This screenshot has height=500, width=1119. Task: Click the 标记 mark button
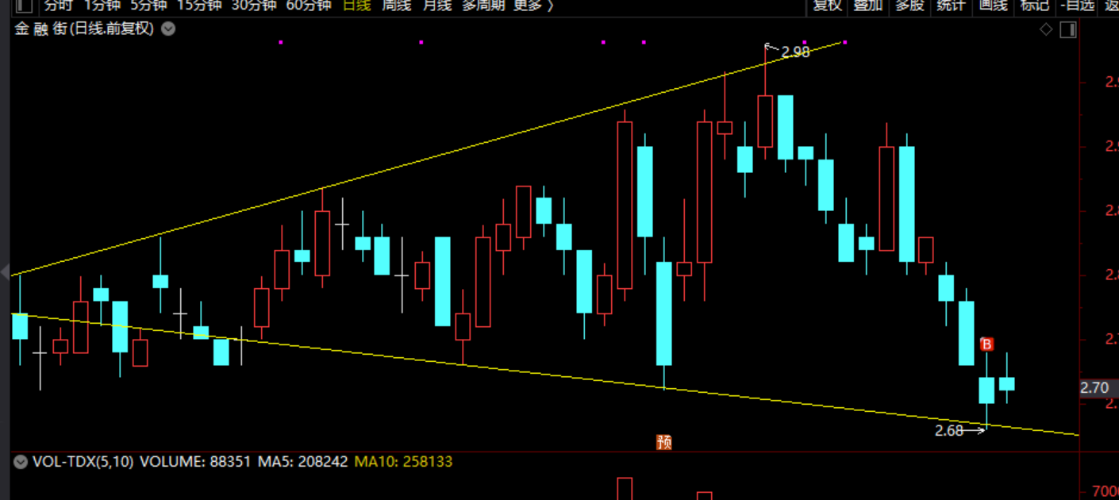[1034, 6]
